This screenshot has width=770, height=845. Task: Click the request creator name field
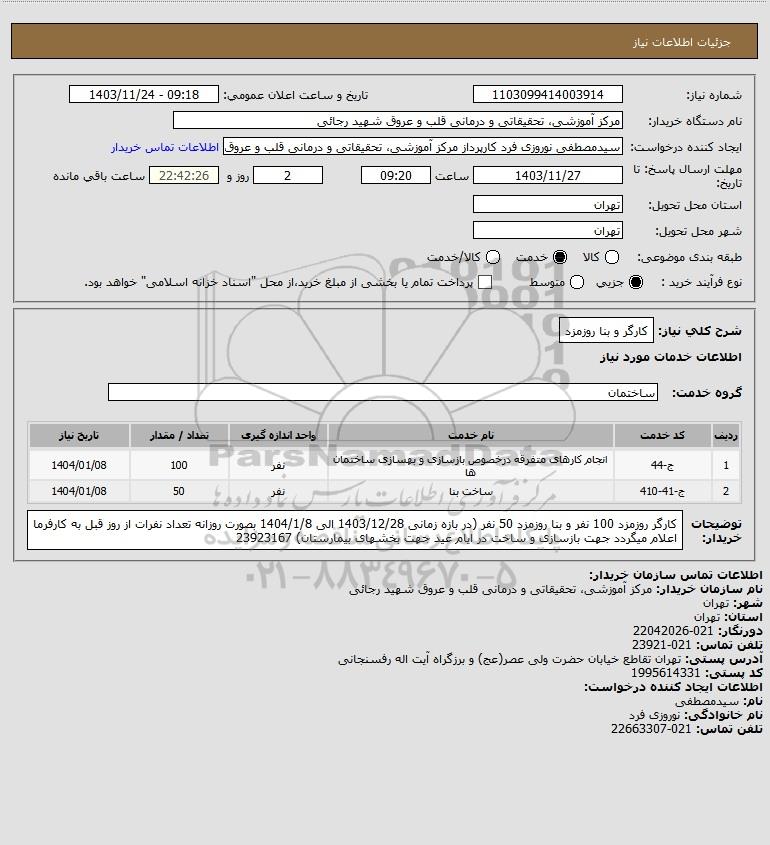[423, 147]
